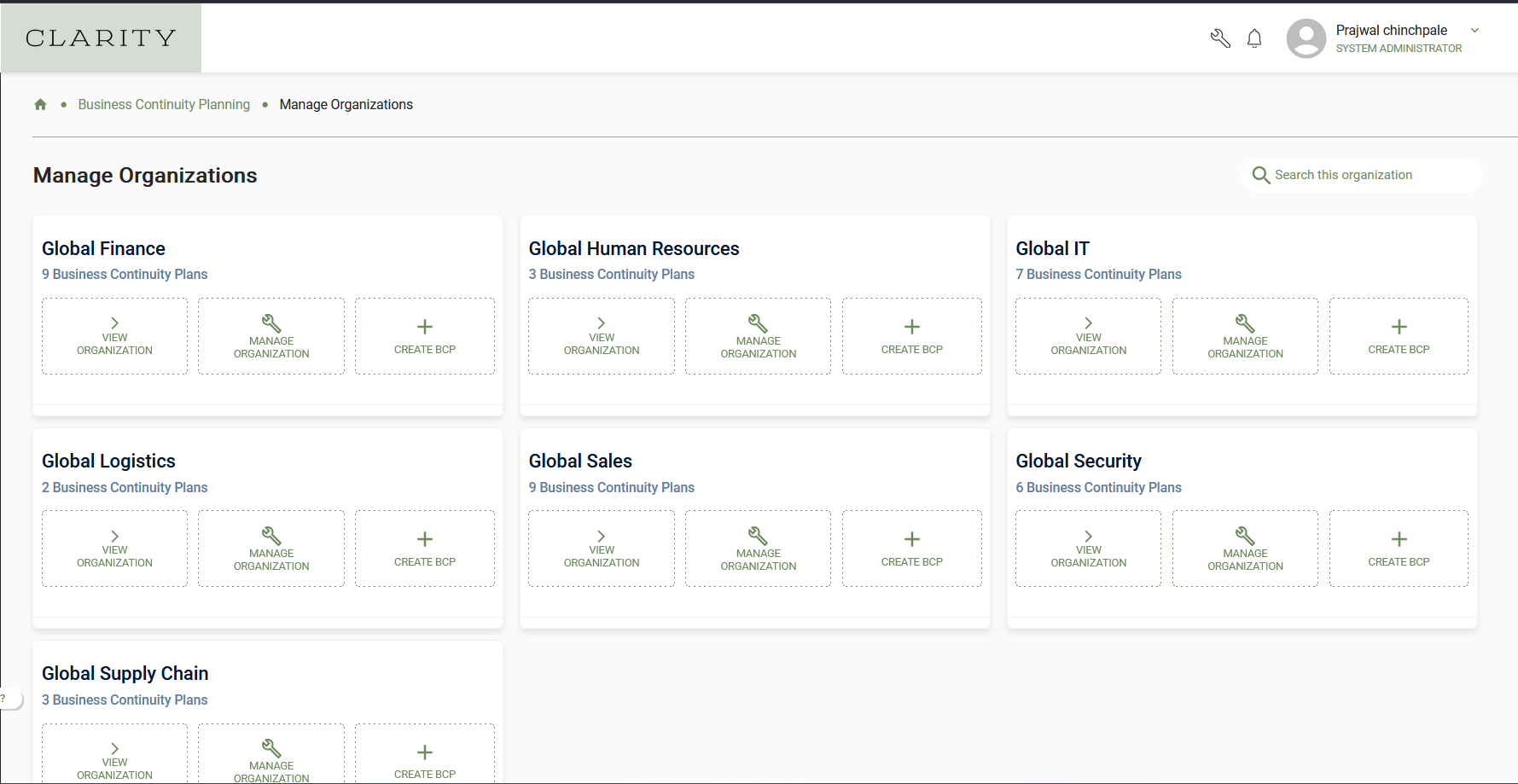
Task: Click Create BCP plus icon for Global IT
Action: tap(1399, 327)
